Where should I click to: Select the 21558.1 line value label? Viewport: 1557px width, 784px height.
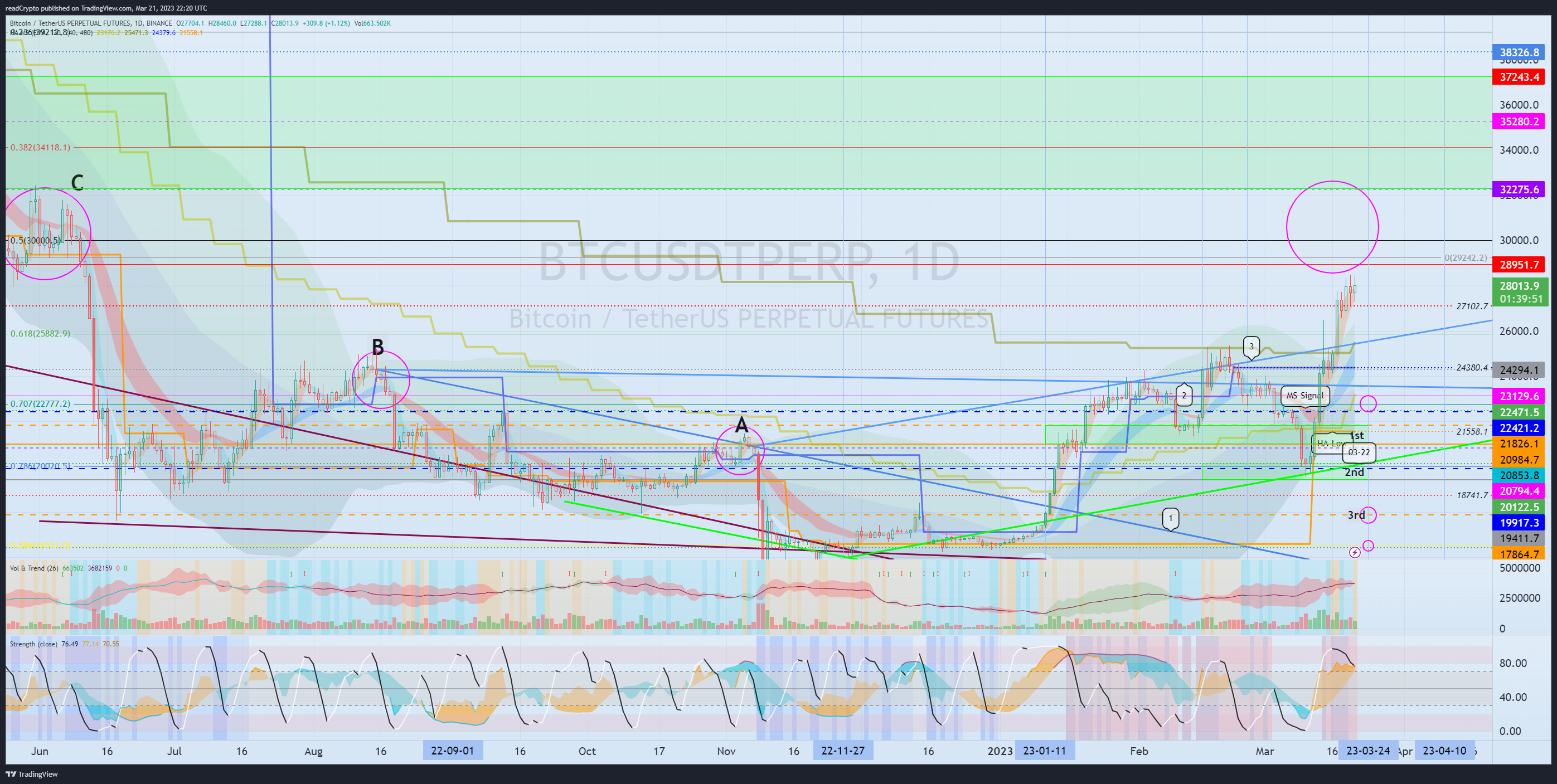point(1472,431)
